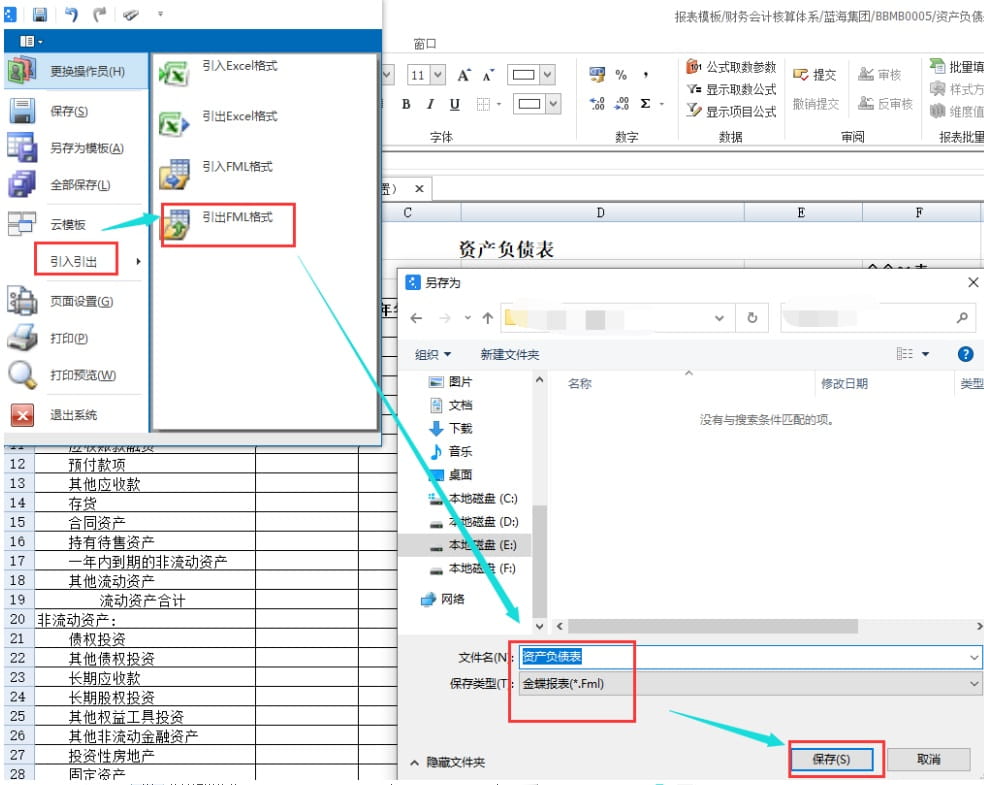Viewport: 984px width, 785px height.
Task: Expand the 组织 dropdown in dialog
Action: point(433,355)
